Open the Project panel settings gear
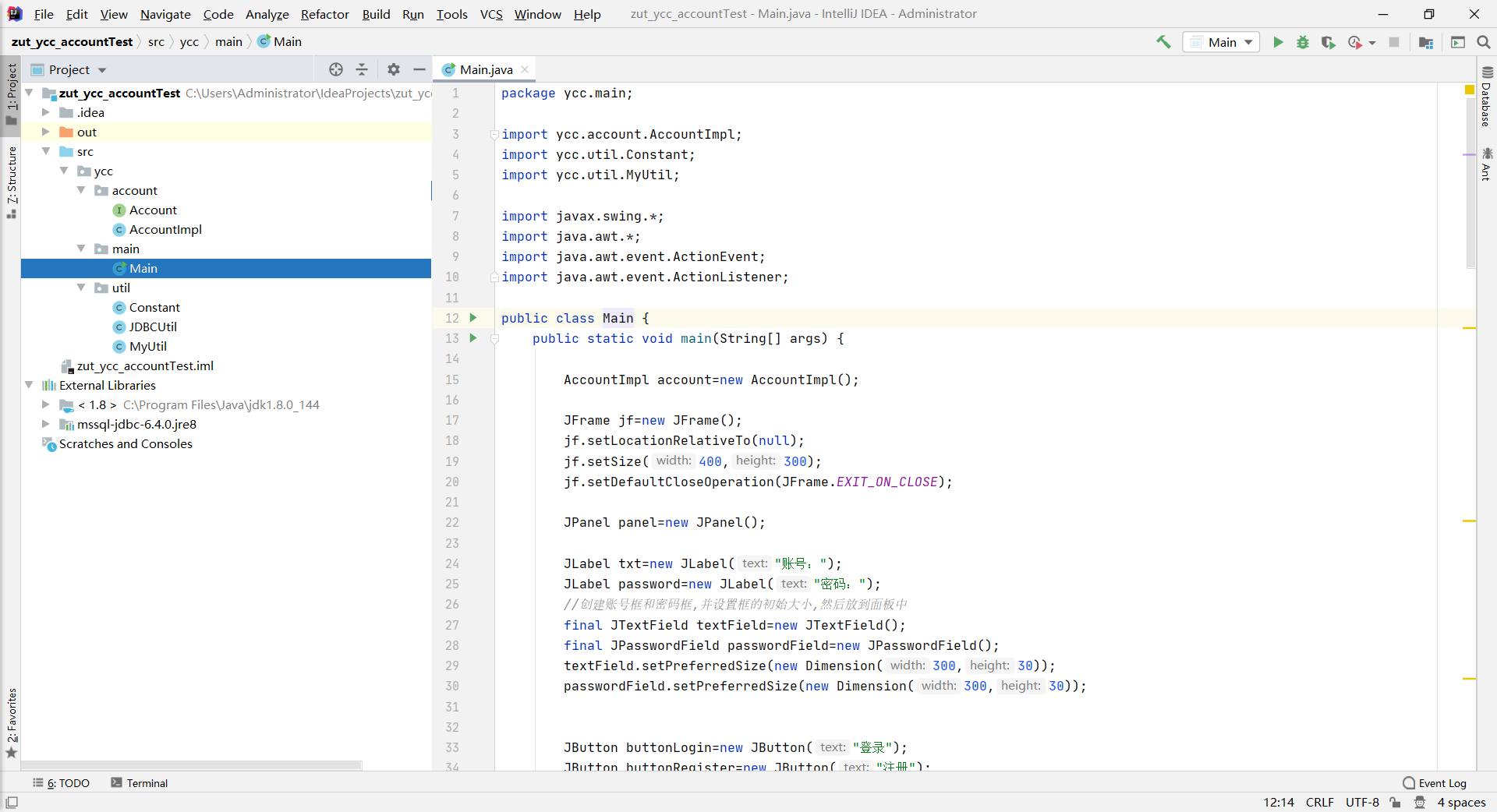This screenshot has height=812, width=1497. (x=394, y=69)
